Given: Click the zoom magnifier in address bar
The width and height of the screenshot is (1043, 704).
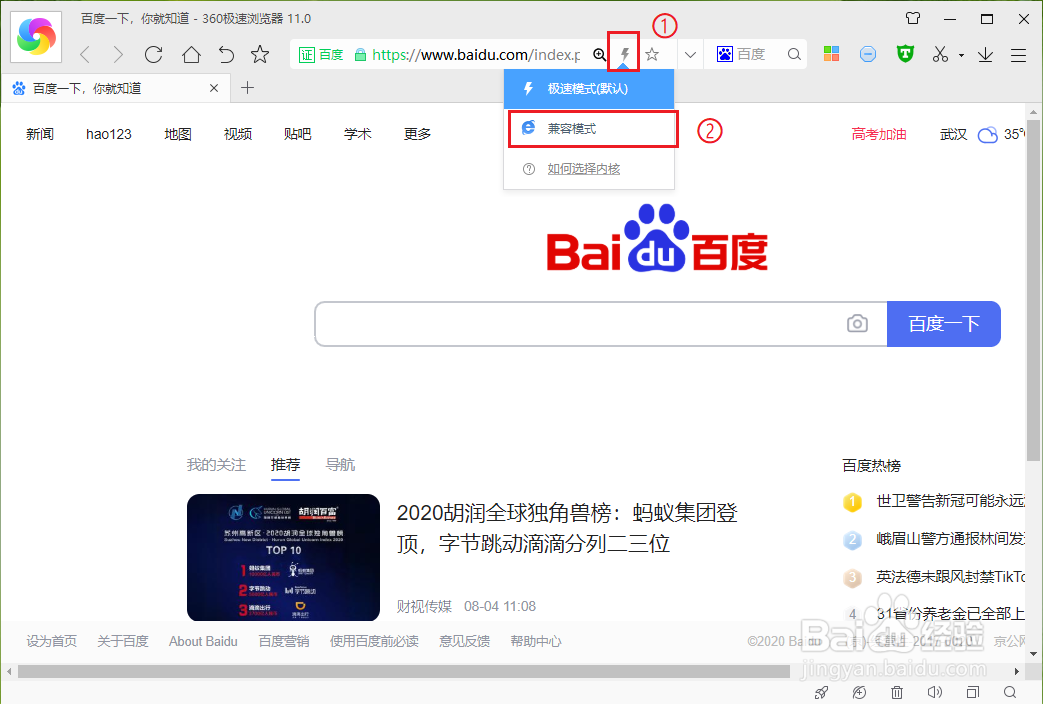Looking at the screenshot, I should 599,55.
